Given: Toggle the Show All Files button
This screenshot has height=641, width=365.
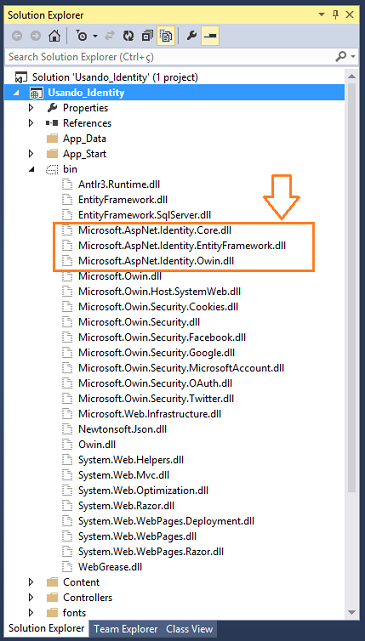Looking at the screenshot, I should [x=166, y=36].
